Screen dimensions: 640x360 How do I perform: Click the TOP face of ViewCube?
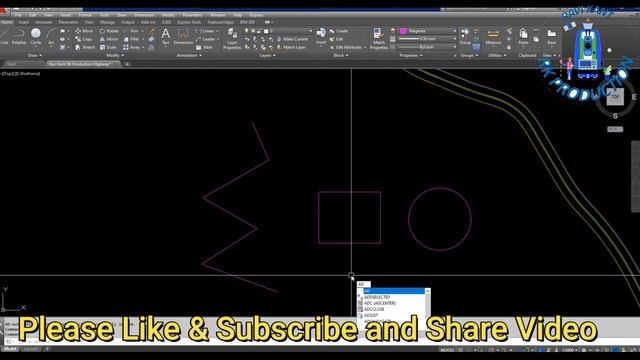(x=615, y=97)
